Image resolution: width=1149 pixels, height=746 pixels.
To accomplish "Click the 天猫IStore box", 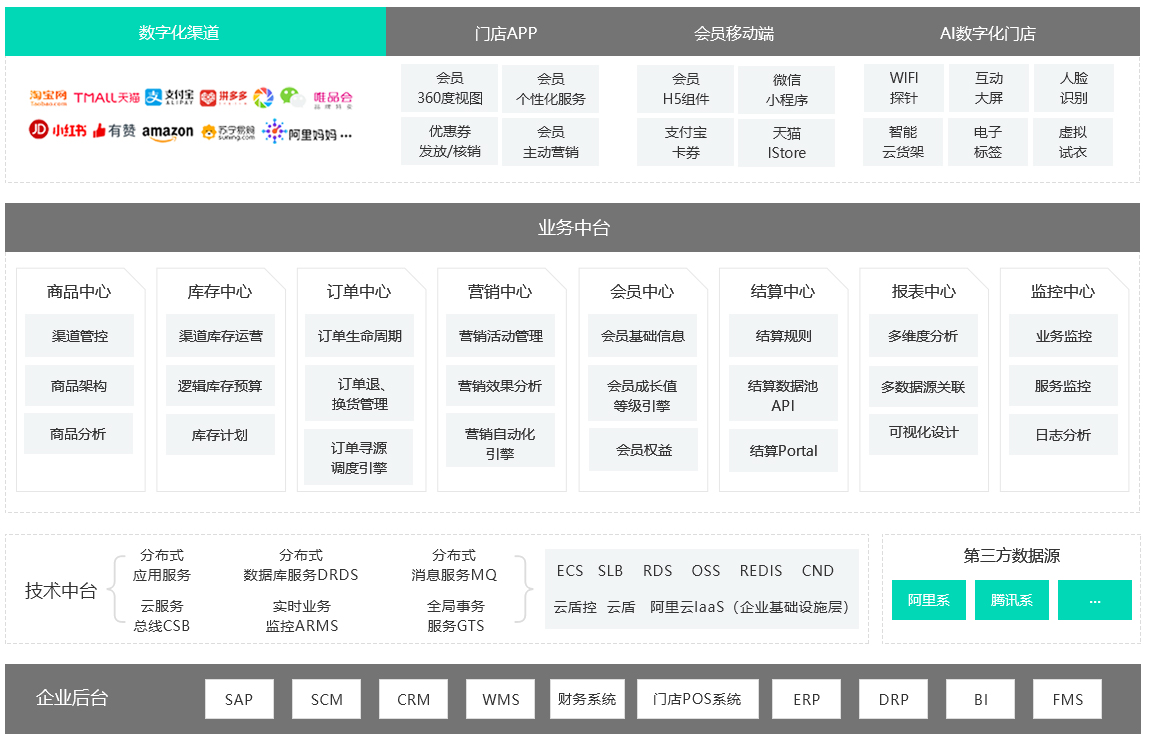I will (x=786, y=143).
